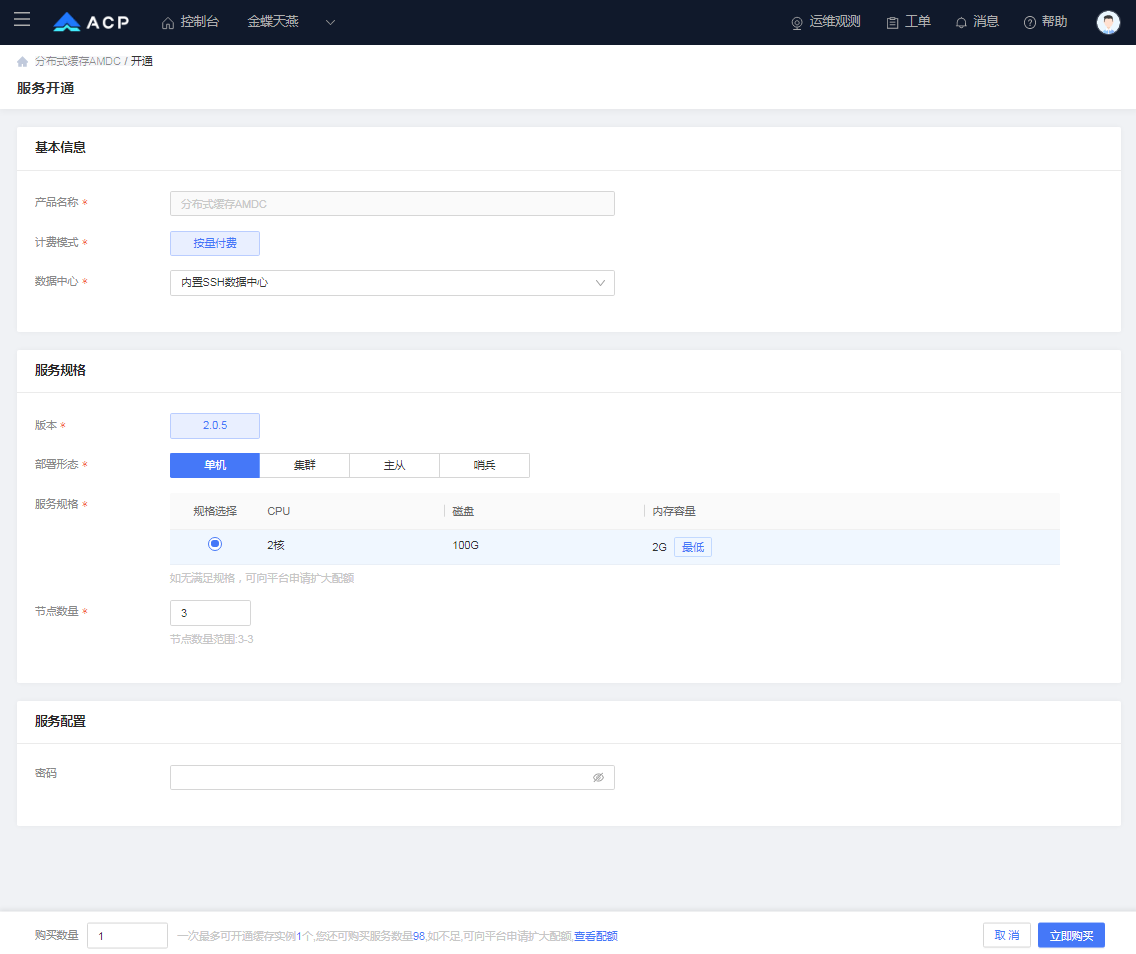This screenshot has height=954, width=1136.
Task: Click the 磁盘 column header
Action: point(463,511)
